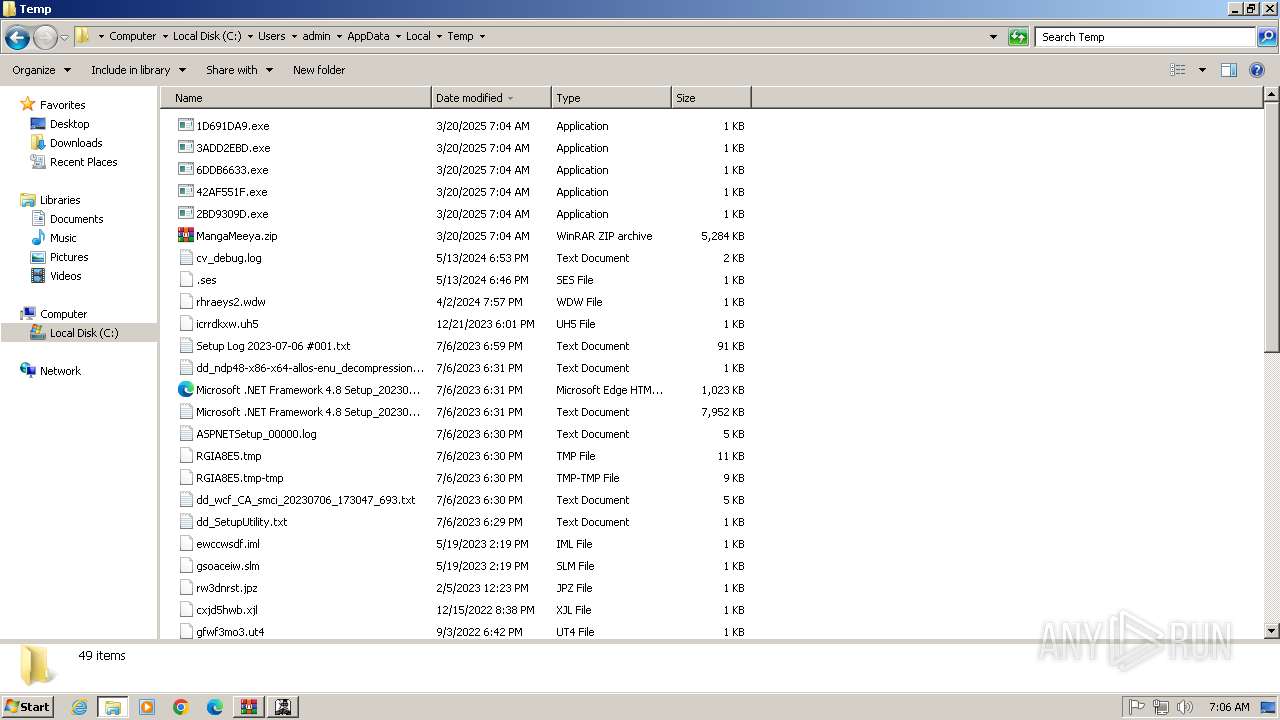Select Documents library in navigation pane
The image size is (1280, 720).
[x=67, y=219]
